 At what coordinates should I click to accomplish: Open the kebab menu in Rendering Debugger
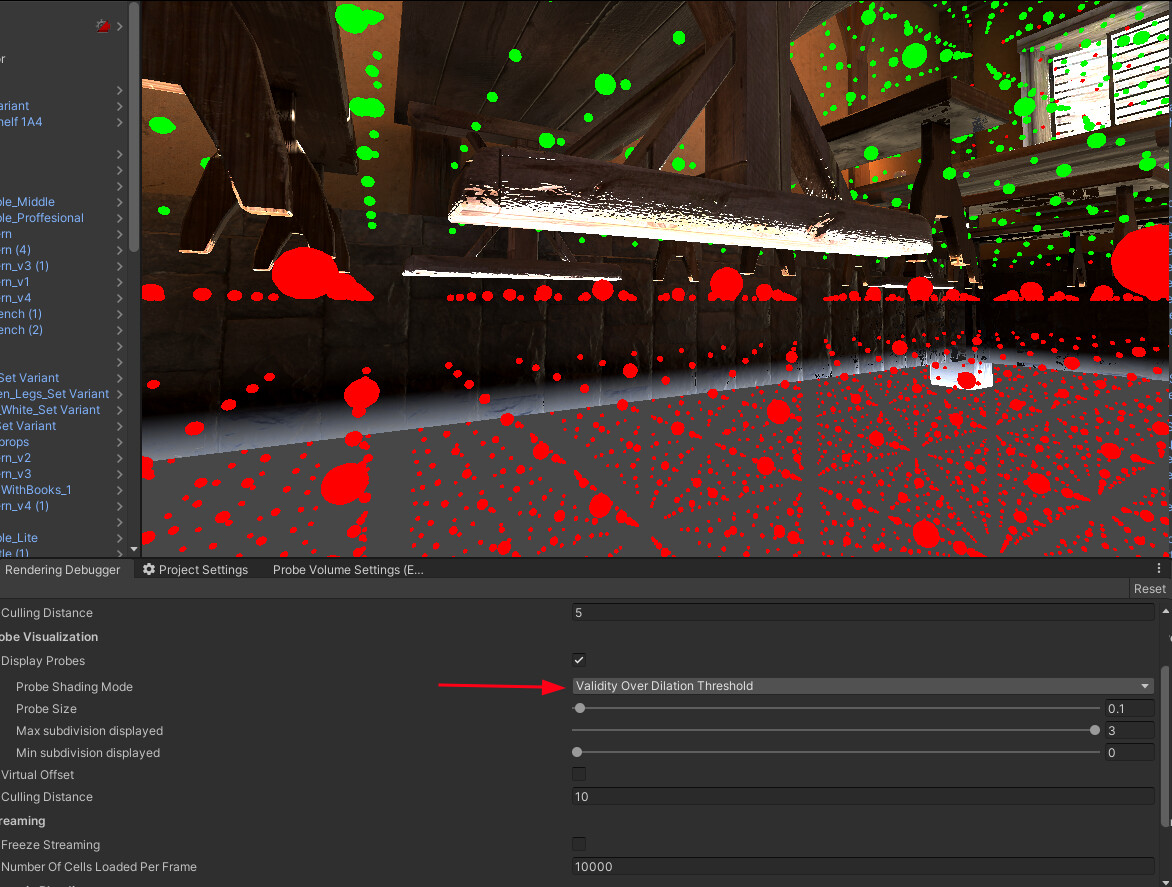click(x=1158, y=567)
